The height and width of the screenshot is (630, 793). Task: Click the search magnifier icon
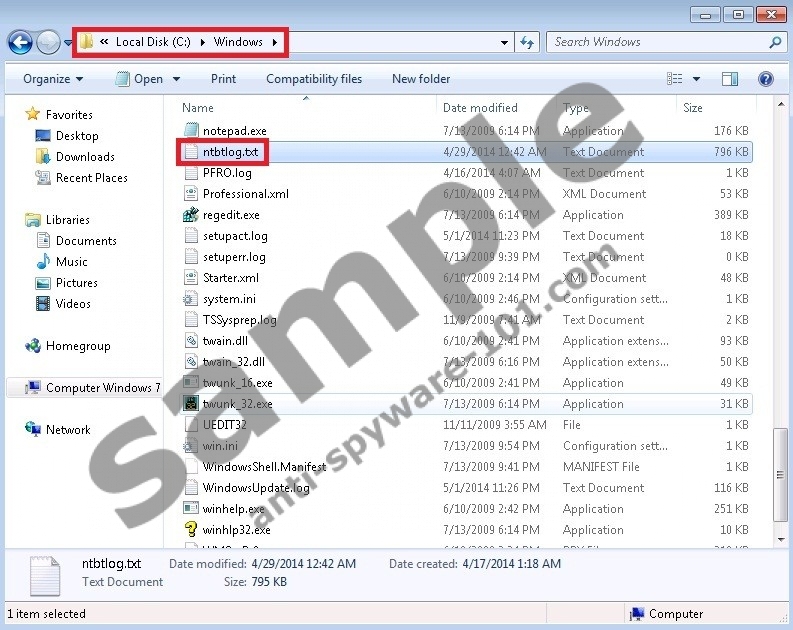[775, 42]
